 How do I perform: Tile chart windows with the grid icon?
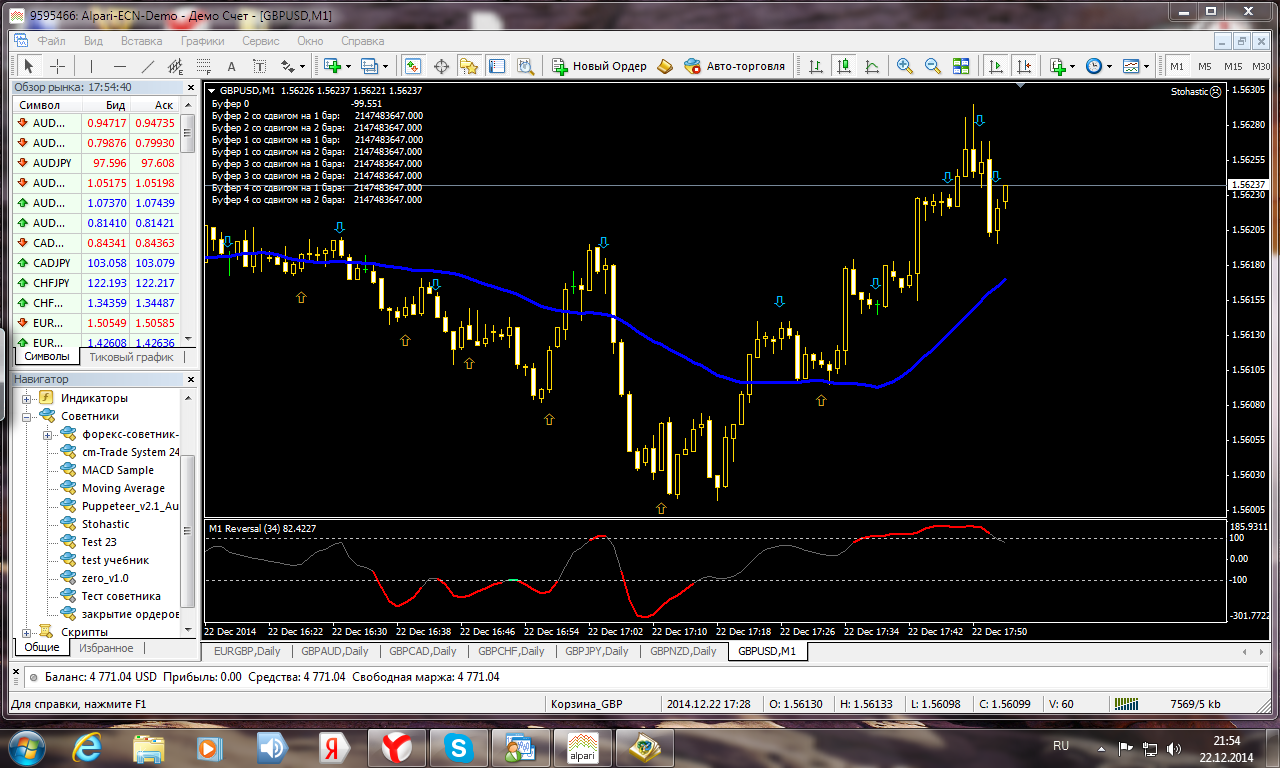tap(961, 66)
